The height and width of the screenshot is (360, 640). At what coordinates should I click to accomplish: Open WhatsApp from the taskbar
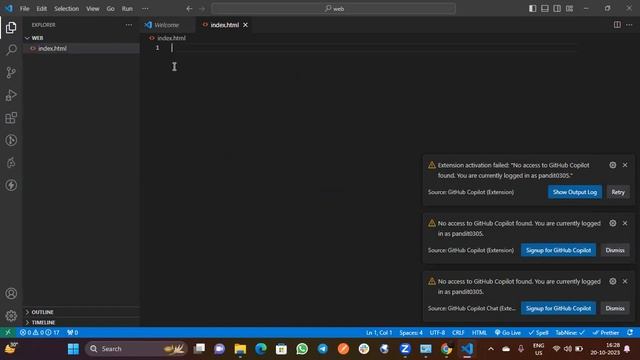(x=302, y=349)
